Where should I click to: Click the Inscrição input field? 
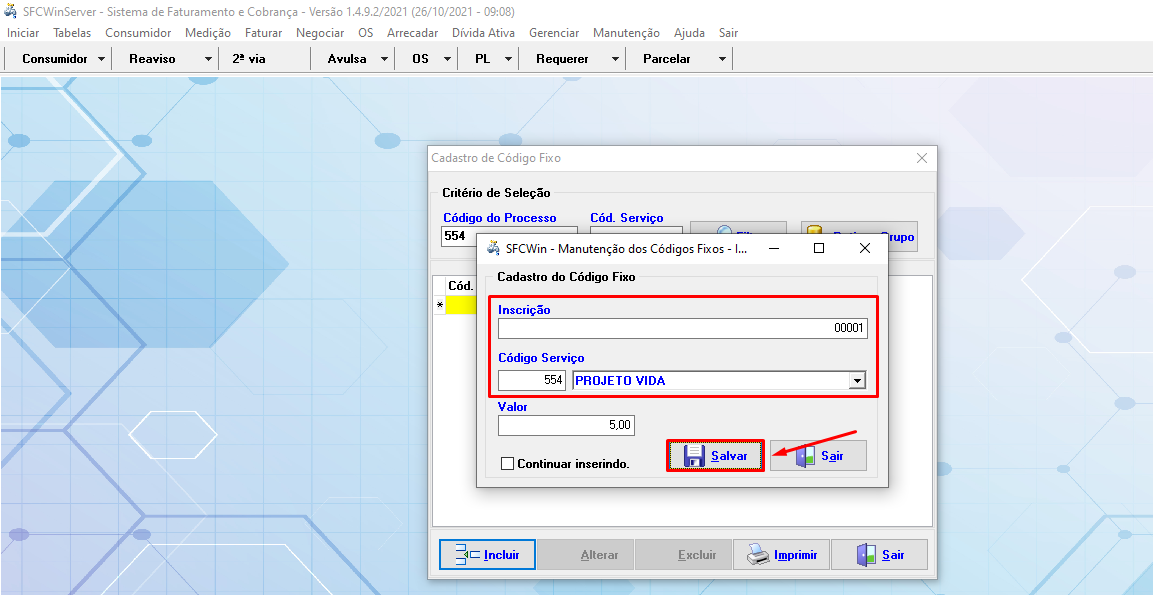click(683, 329)
